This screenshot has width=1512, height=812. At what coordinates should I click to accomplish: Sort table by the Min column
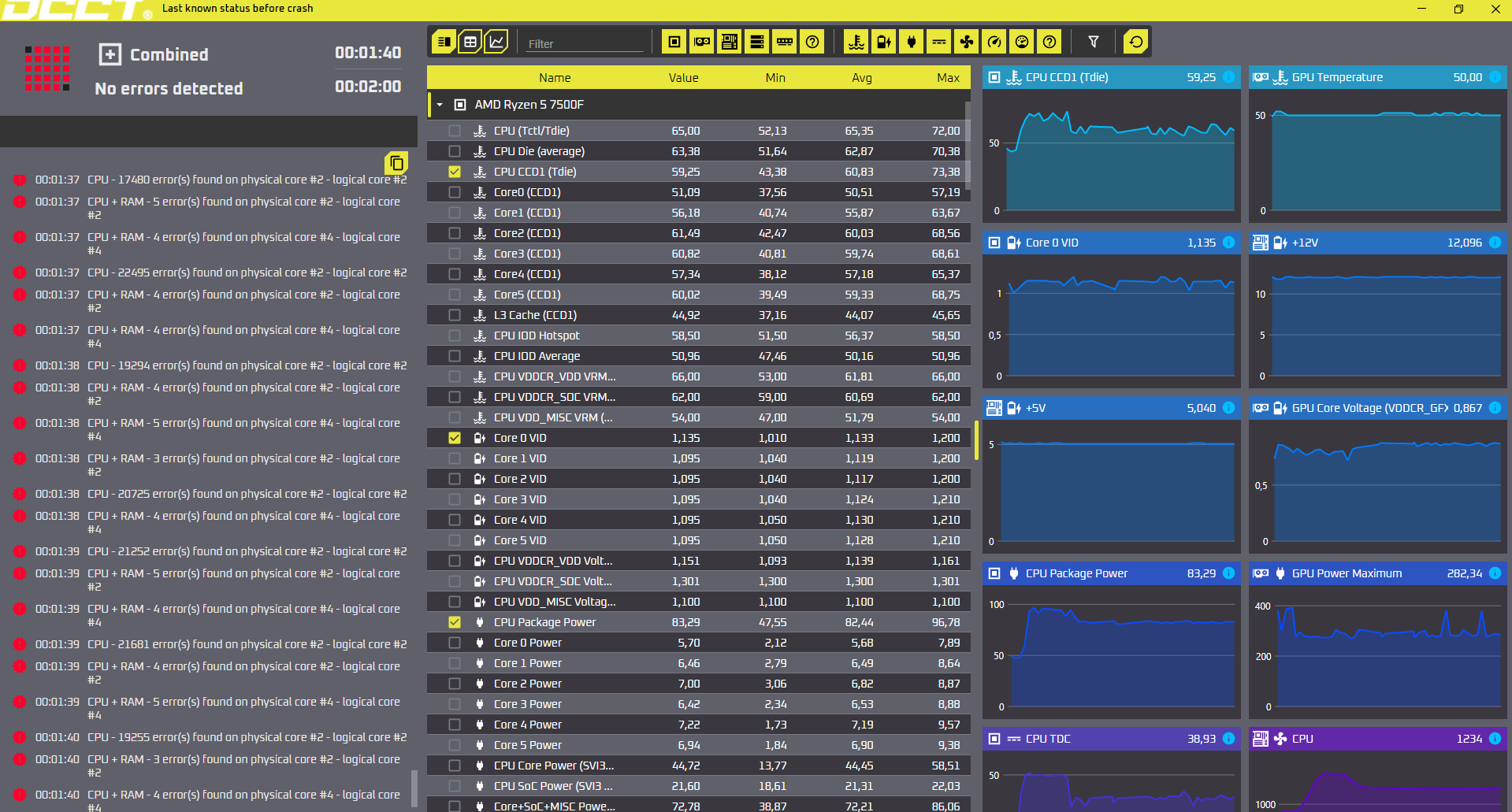[x=775, y=78]
